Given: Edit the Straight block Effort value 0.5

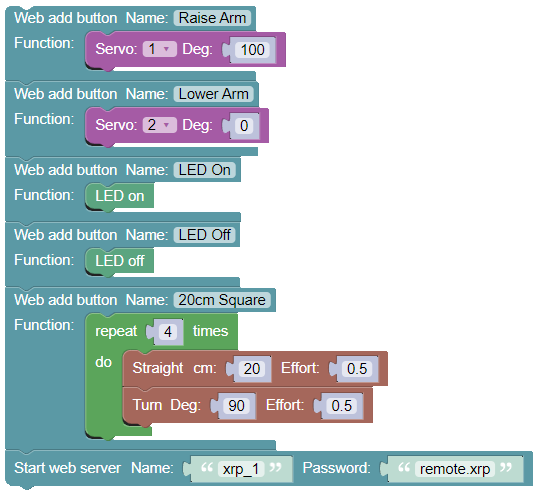Looking at the screenshot, I should click(357, 369).
